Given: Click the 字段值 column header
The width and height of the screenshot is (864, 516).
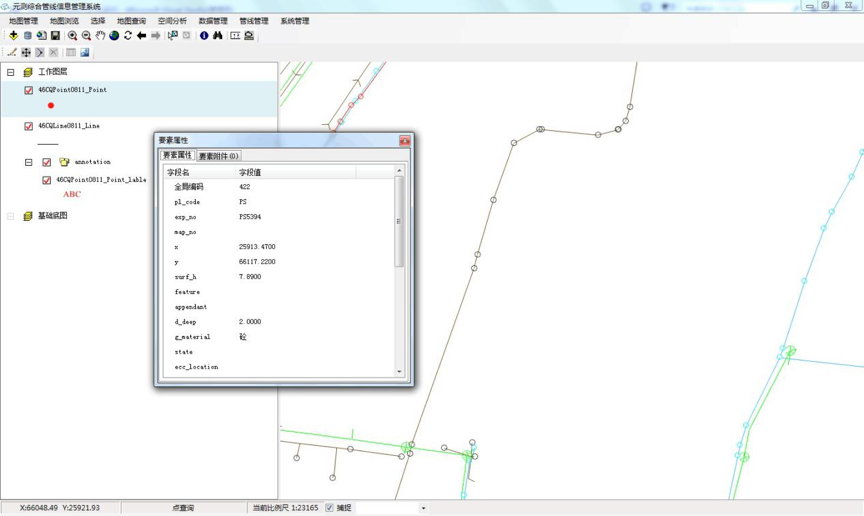Looking at the screenshot, I should (250, 172).
